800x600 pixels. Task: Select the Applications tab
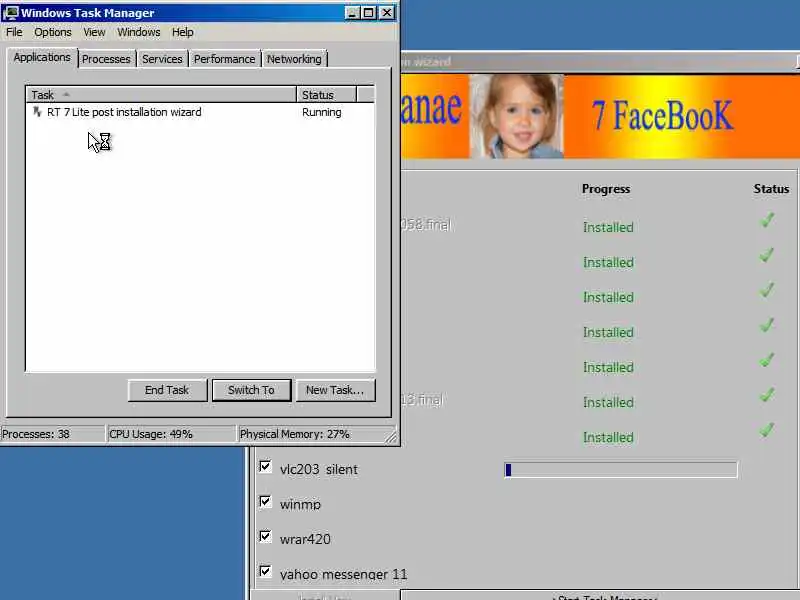(x=42, y=57)
